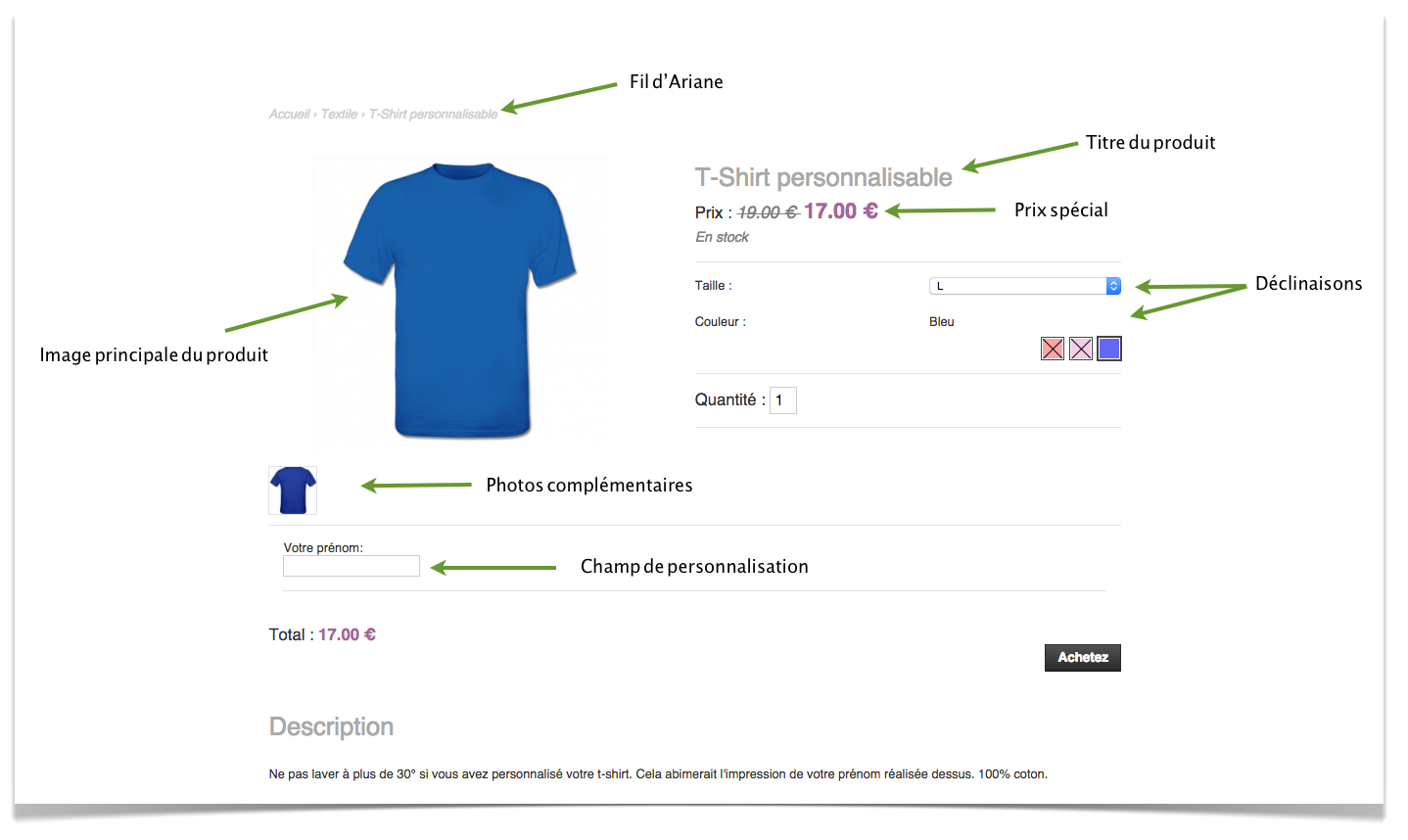
Task: Click the 17.00 € special price
Action: pyautogui.click(x=841, y=211)
